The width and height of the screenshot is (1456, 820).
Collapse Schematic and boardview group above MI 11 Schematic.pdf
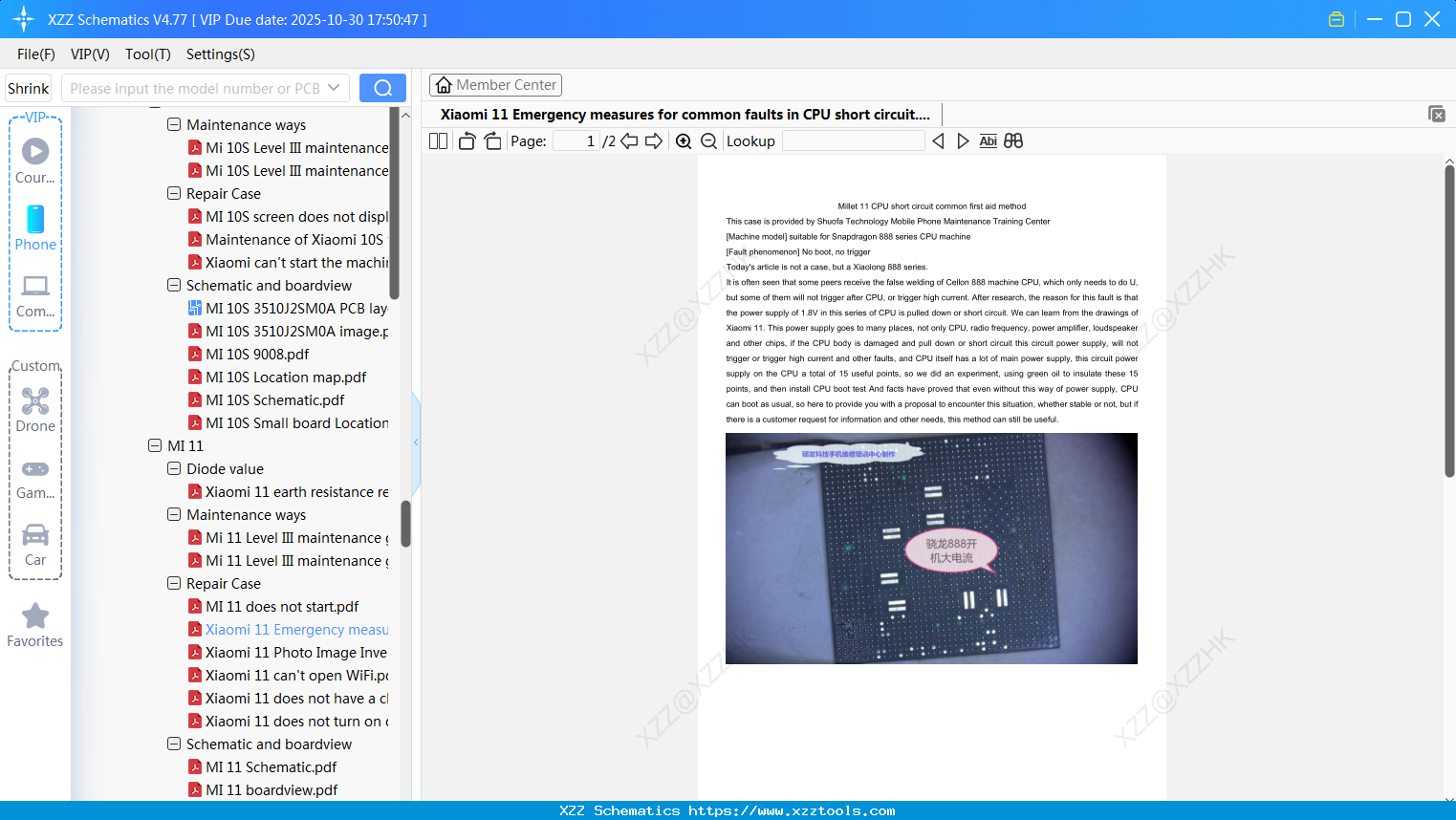point(174,744)
